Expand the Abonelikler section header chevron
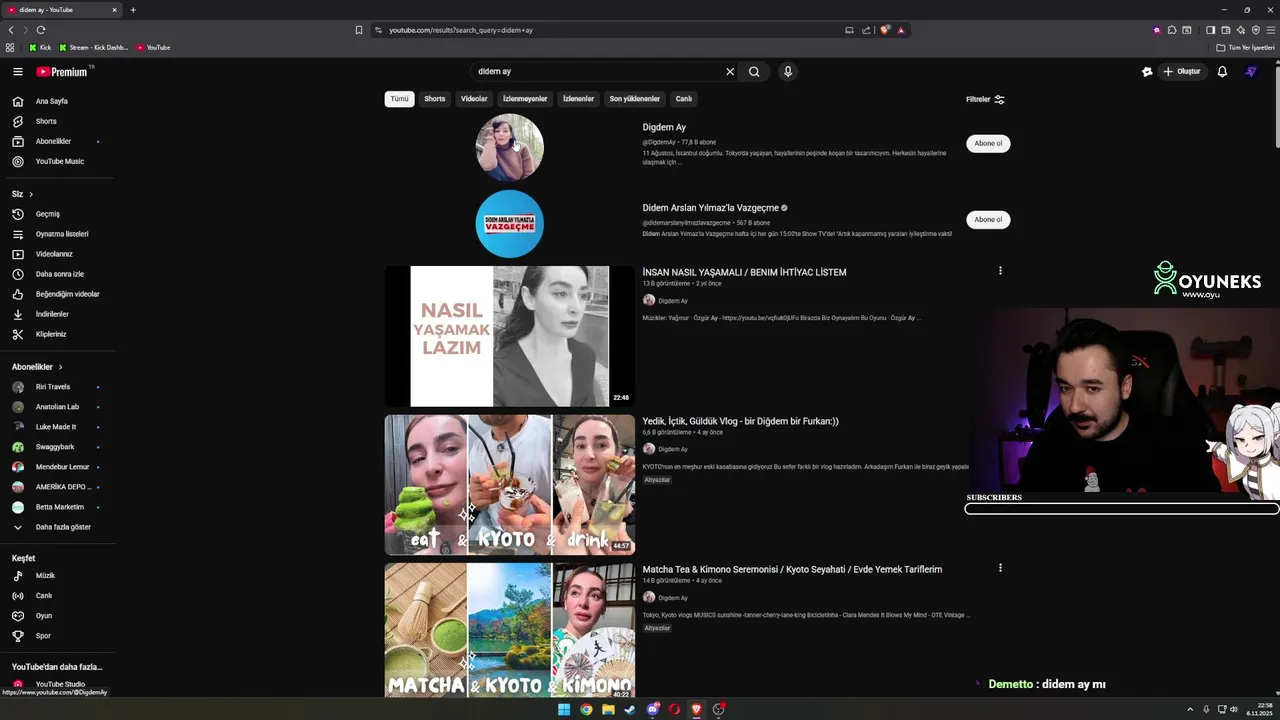Image resolution: width=1280 pixels, height=720 pixels. (60, 367)
